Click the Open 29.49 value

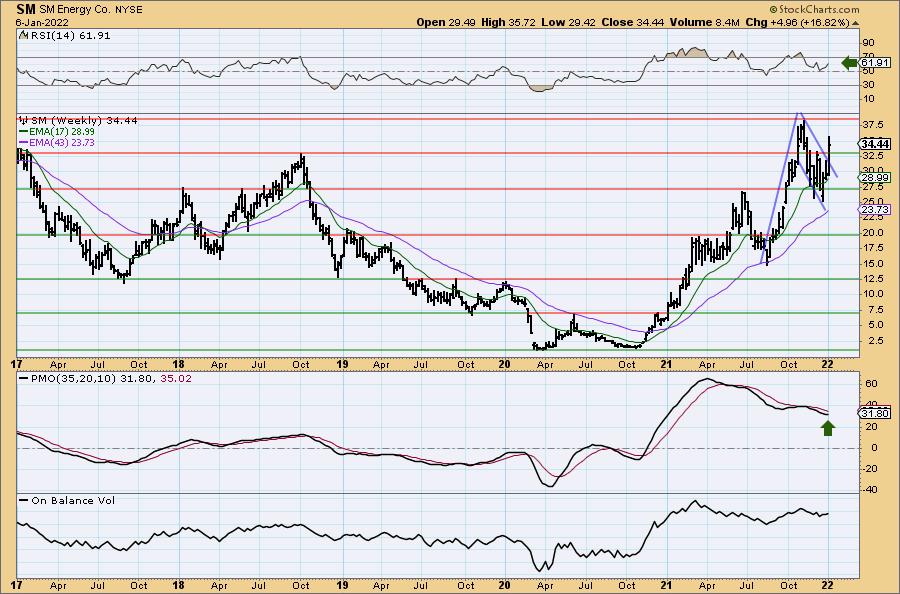(445, 22)
